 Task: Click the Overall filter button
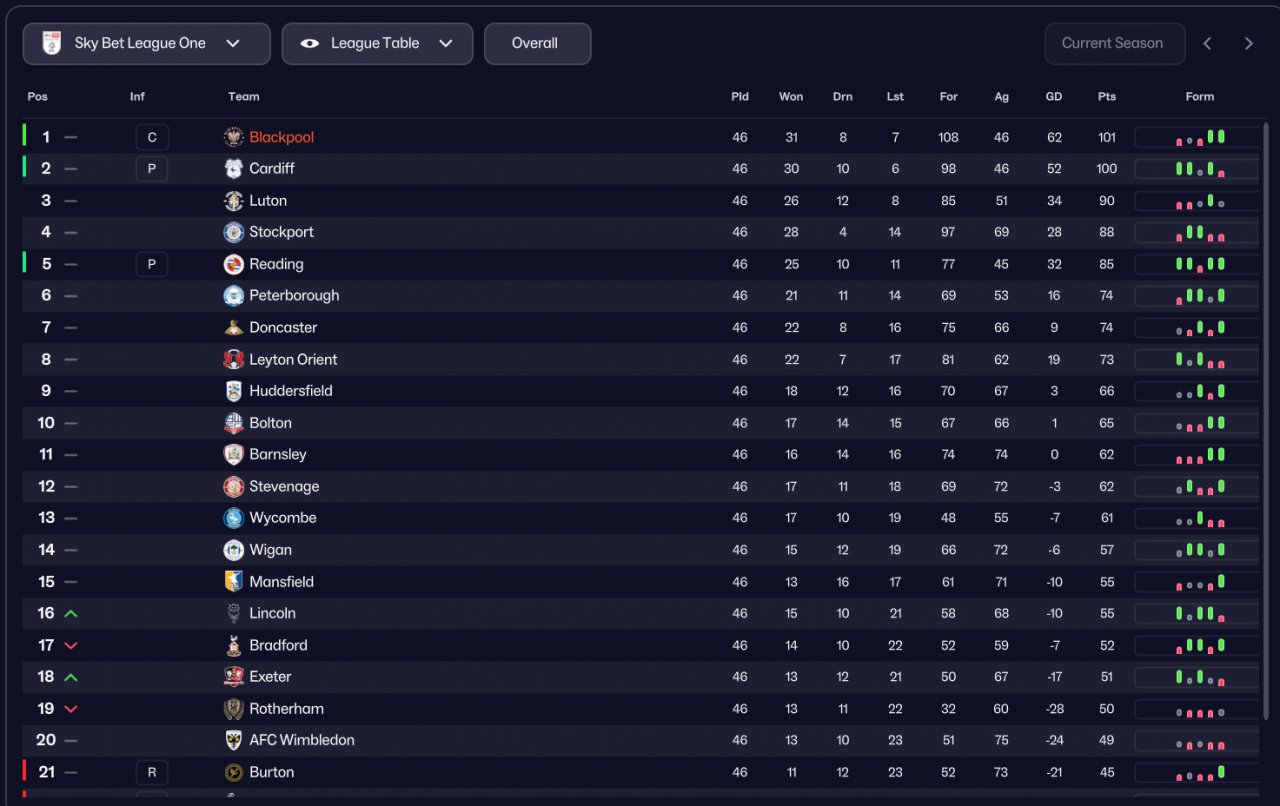click(x=537, y=44)
